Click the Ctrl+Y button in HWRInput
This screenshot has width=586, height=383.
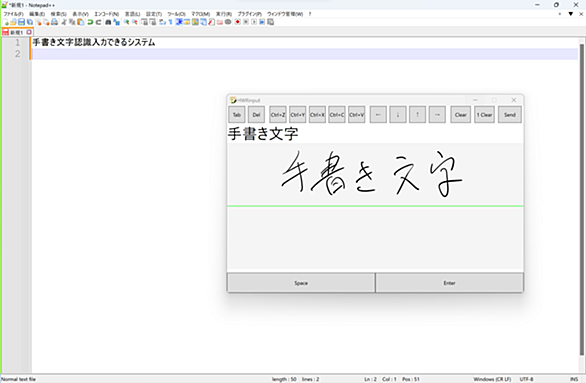[297, 115]
